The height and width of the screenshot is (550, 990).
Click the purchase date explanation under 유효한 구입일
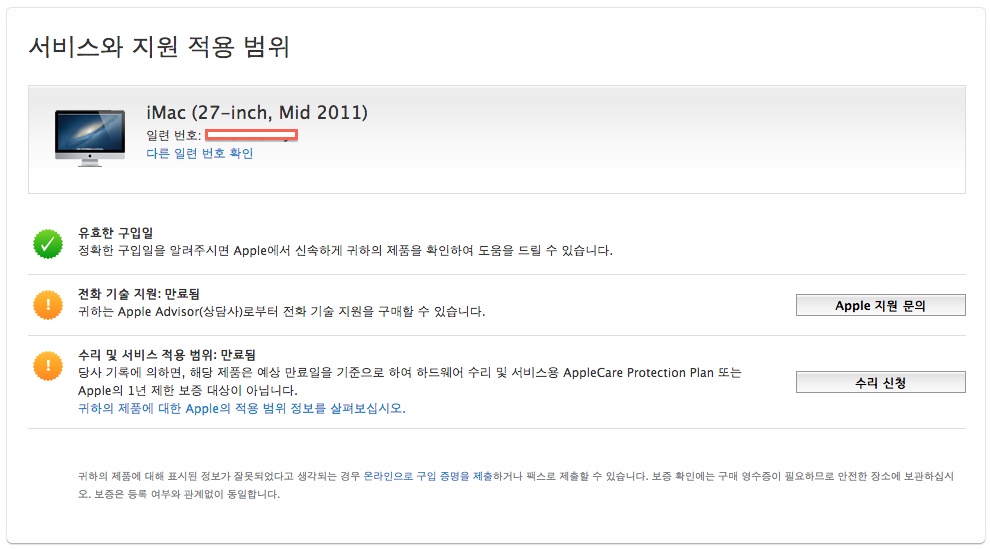345,250
